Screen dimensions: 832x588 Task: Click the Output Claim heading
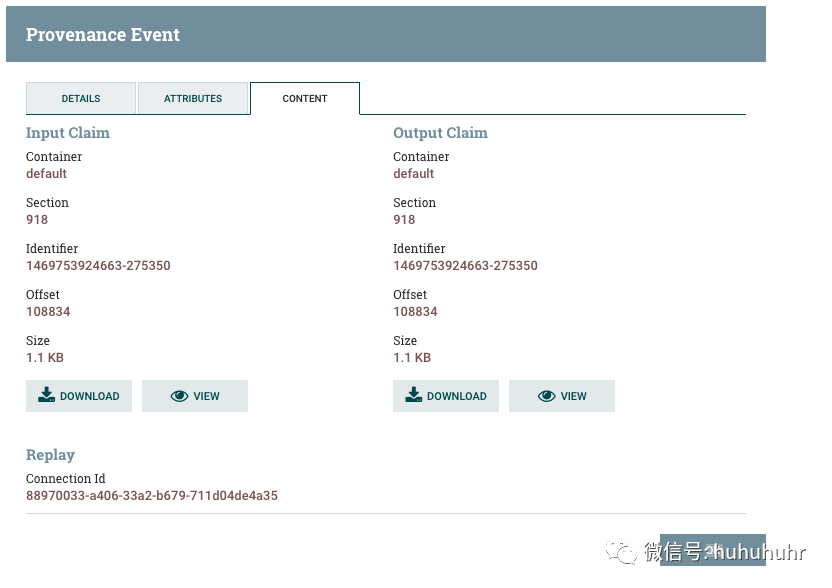pyautogui.click(x=440, y=133)
